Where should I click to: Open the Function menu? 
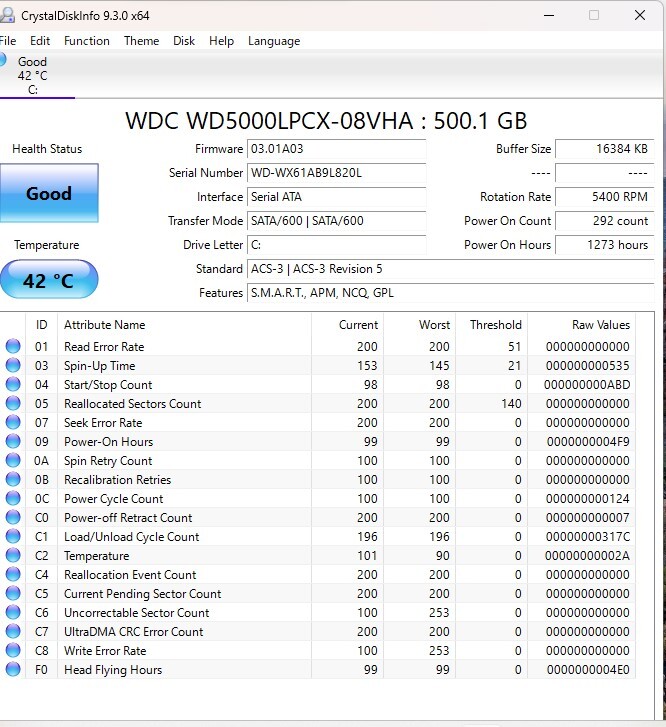[87, 41]
